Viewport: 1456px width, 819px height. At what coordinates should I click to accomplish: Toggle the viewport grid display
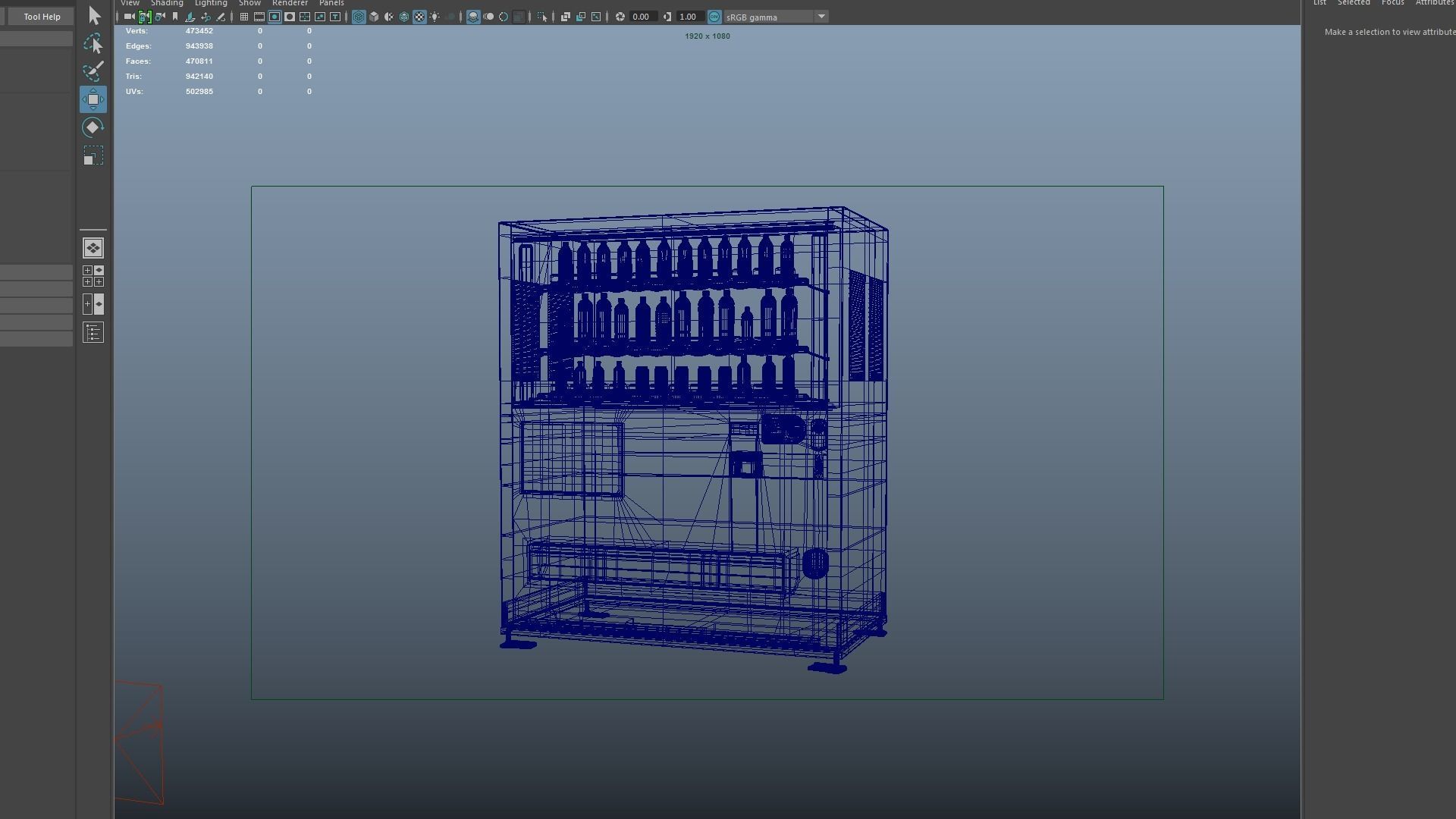pyautogui.click(x=244, y=17)
